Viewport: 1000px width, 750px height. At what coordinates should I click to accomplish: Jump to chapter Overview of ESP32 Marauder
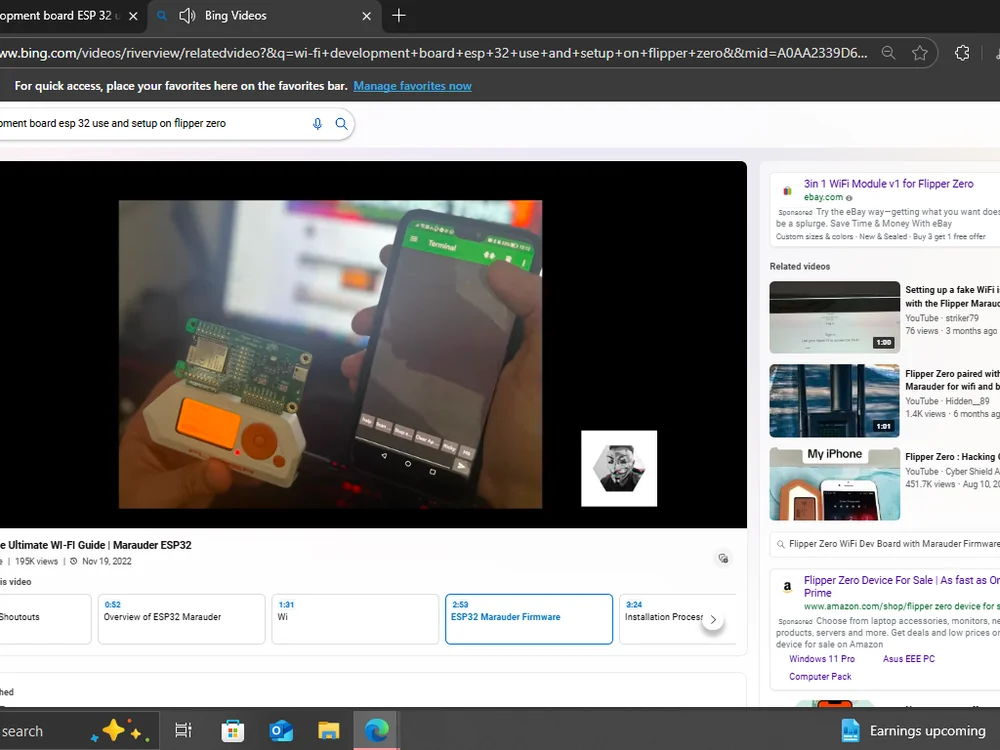point(180,618)
